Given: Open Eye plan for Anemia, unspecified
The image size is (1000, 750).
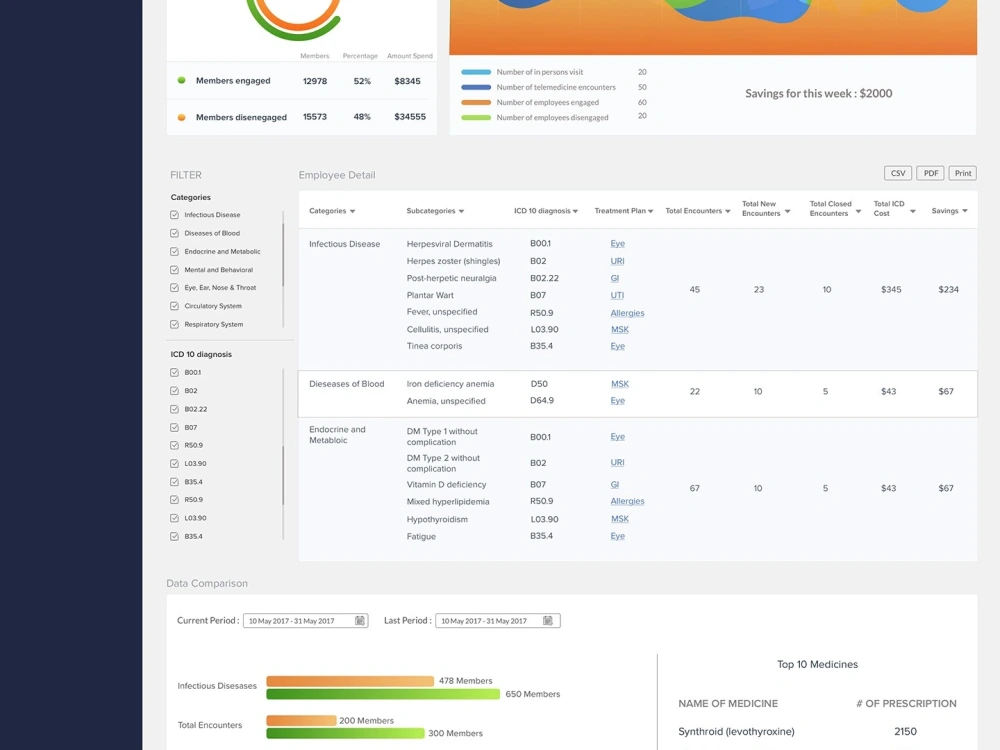Looking at the screenshot, I should [x=617, y=401].
